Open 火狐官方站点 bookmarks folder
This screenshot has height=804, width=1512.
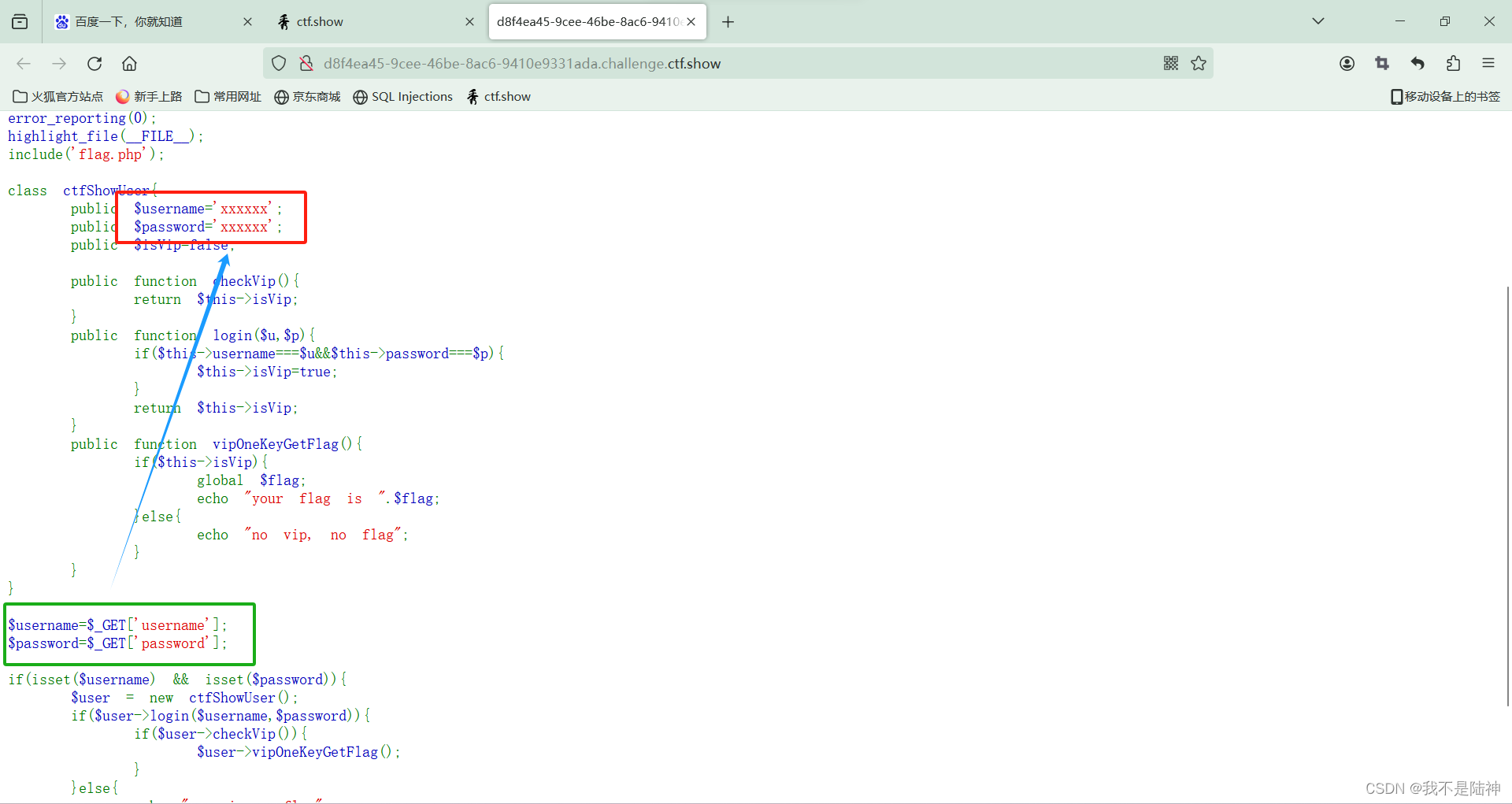click(58, 96)
